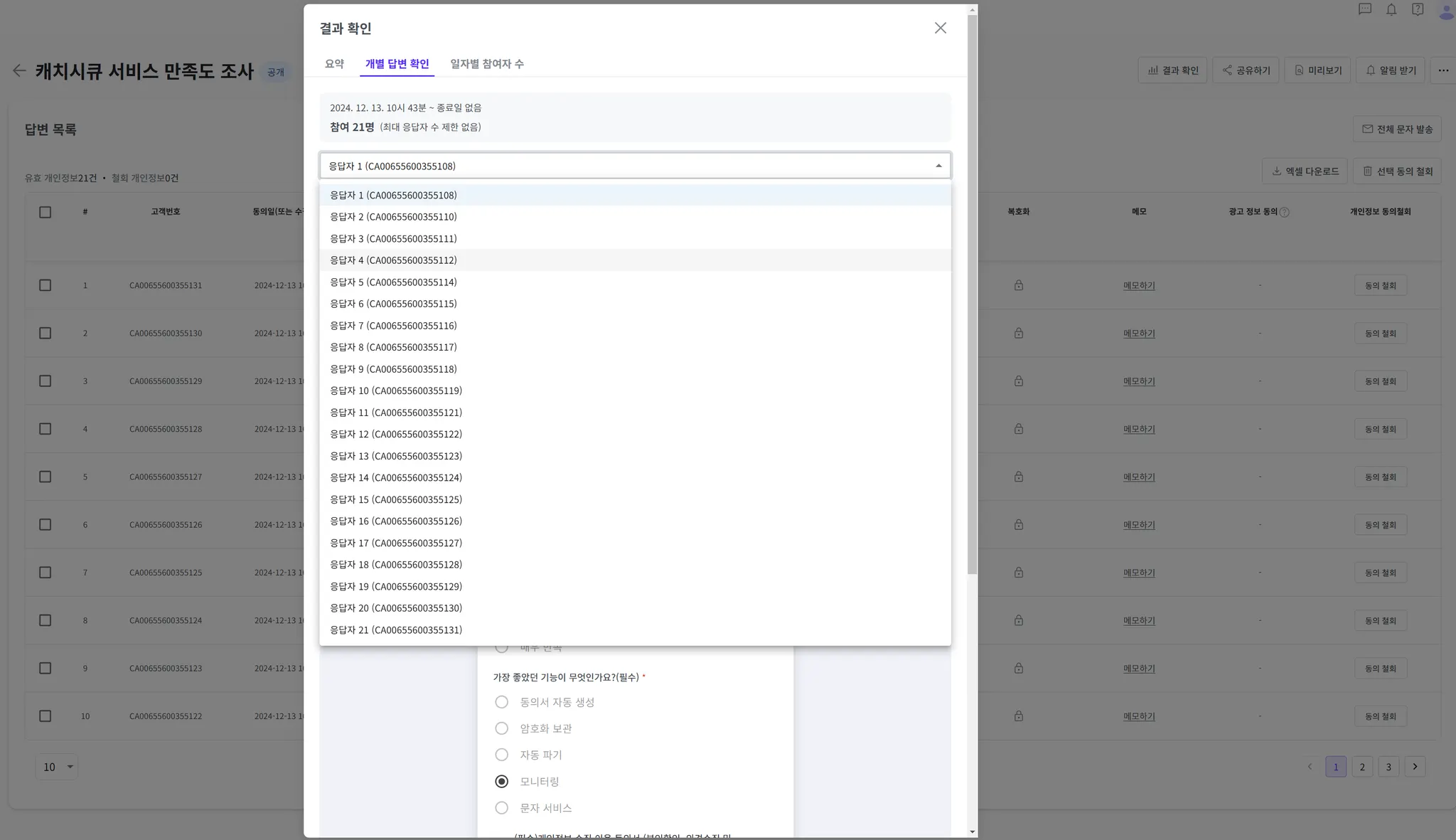
Task: Collapse the 응답자 1 respondent dropdown
Action: (938, 166)
